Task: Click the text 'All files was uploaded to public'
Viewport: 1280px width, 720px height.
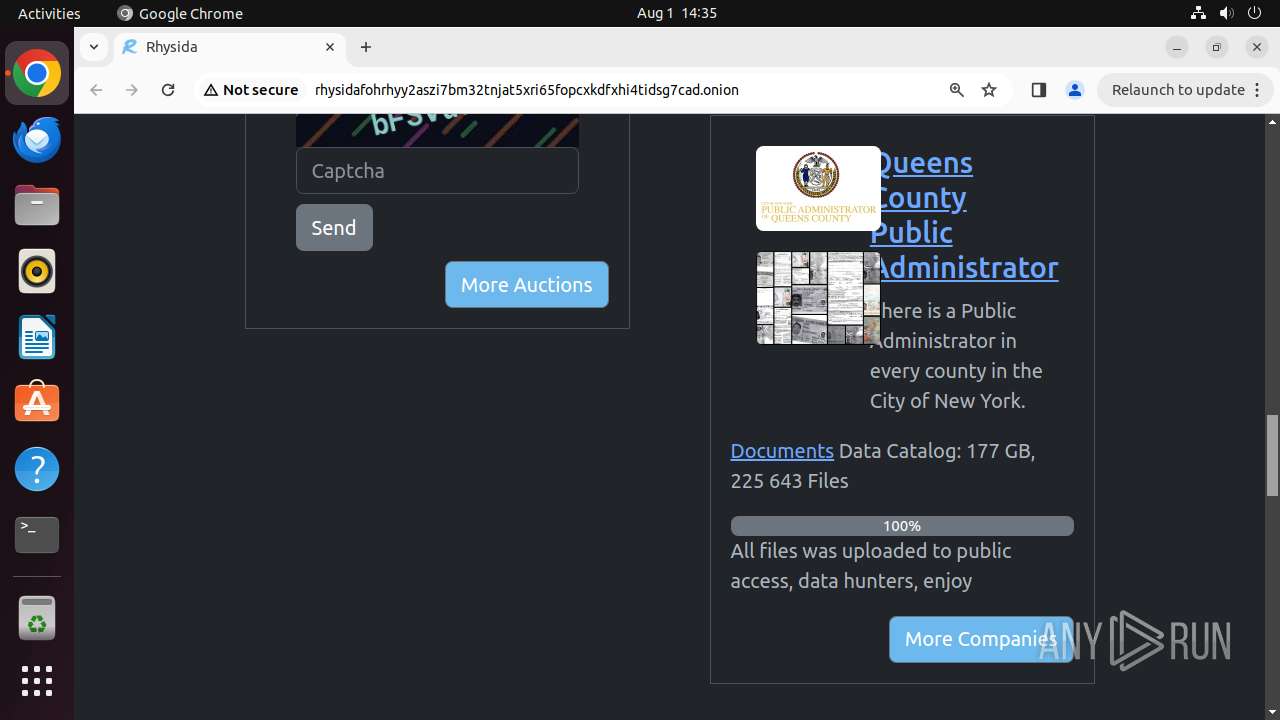Action: [x=871, y=551]
